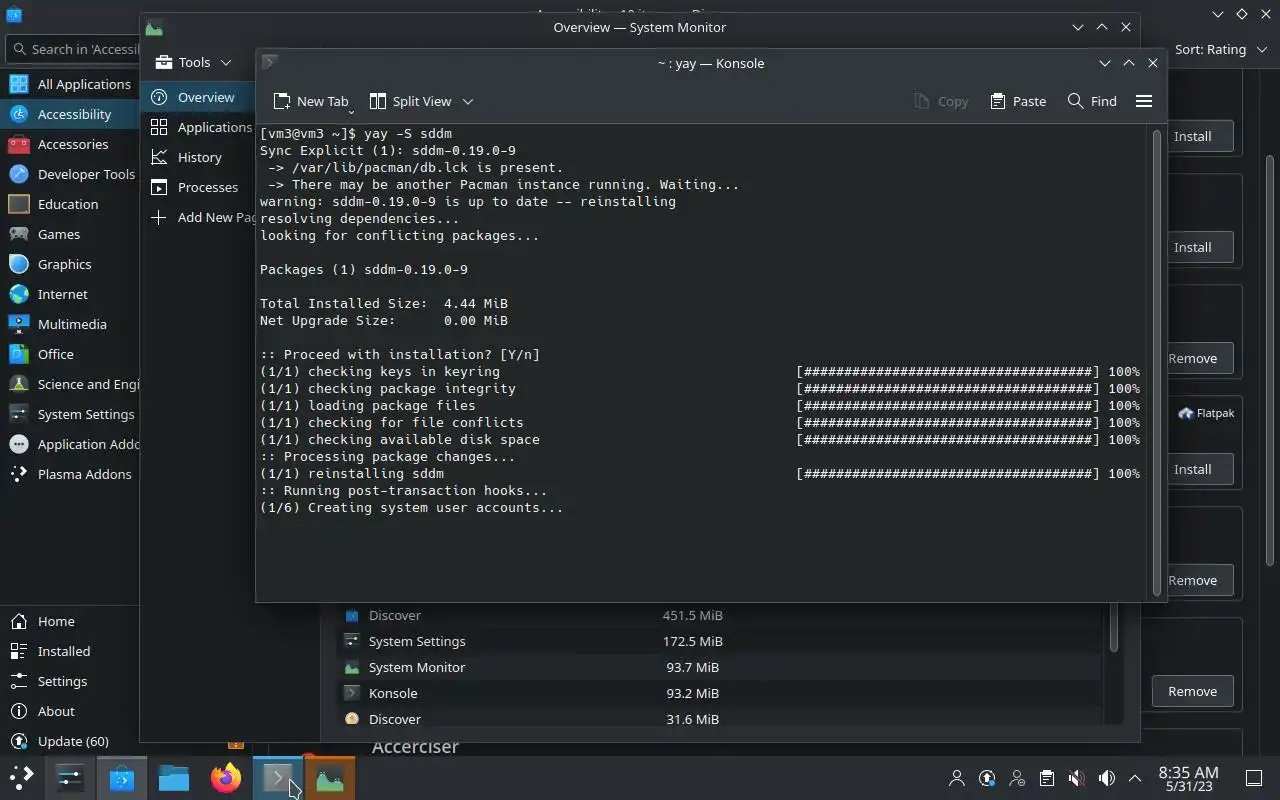This screenshot has height=800, width=1280.
Task: Open the volume tray icon
Action: [1106, 778]
